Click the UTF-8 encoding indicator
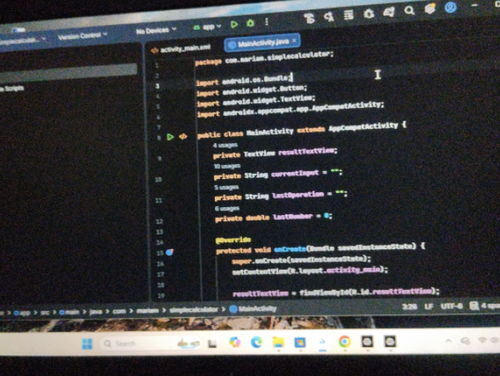This screenshot has height=376, width=500. click(x=451, y=306)
